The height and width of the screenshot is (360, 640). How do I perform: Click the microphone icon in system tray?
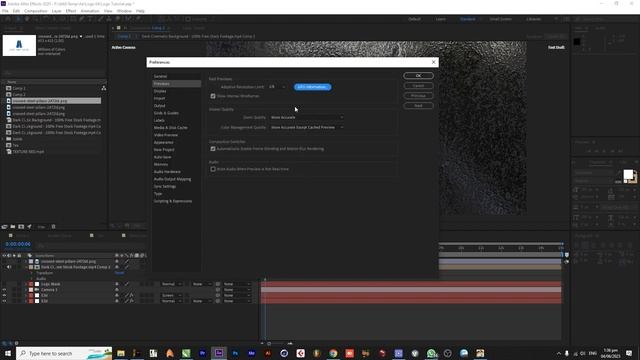click(x=567, y=353)
